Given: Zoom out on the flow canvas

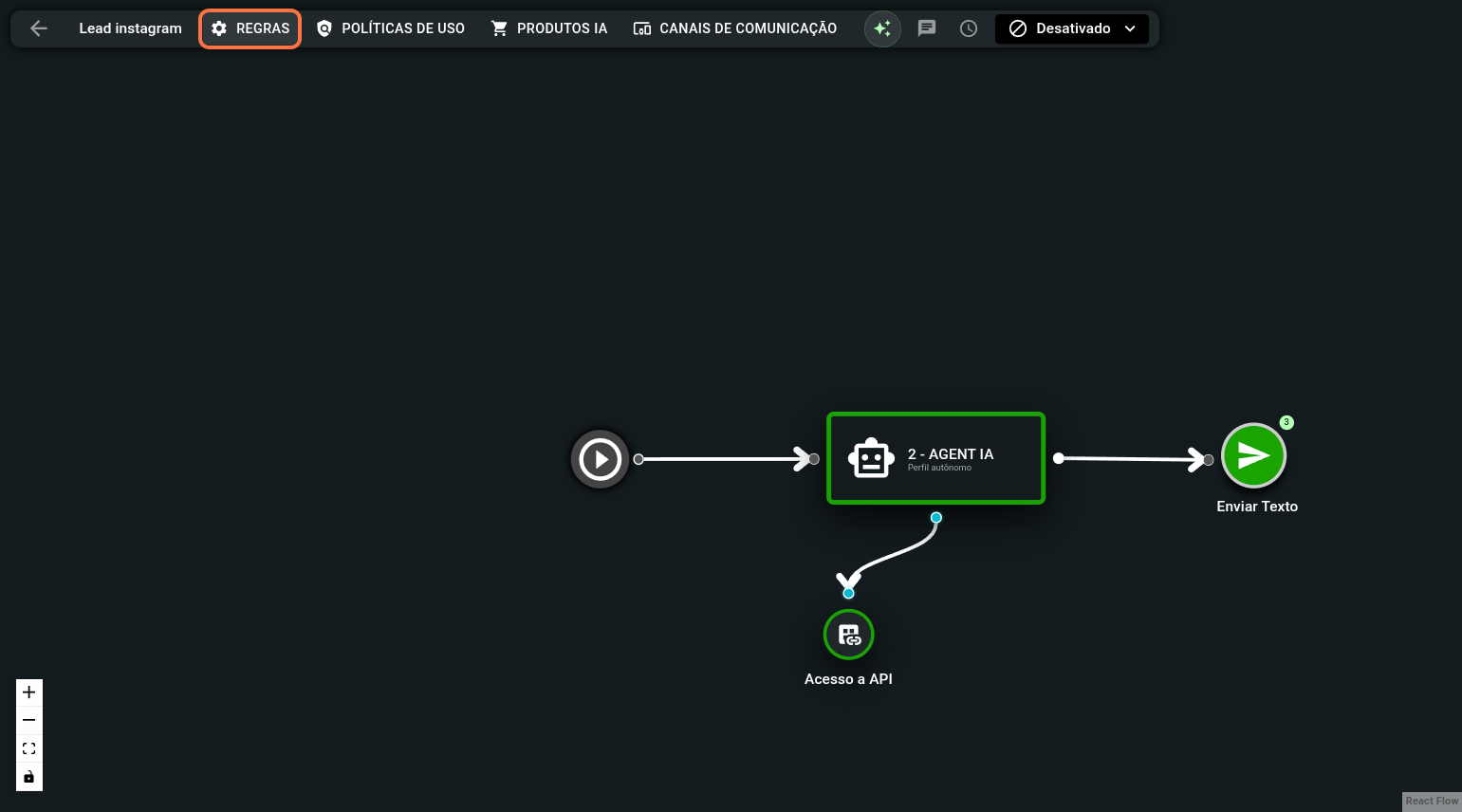Looking at the screenshot, I should pyautogui.click(x=29, y=721).
